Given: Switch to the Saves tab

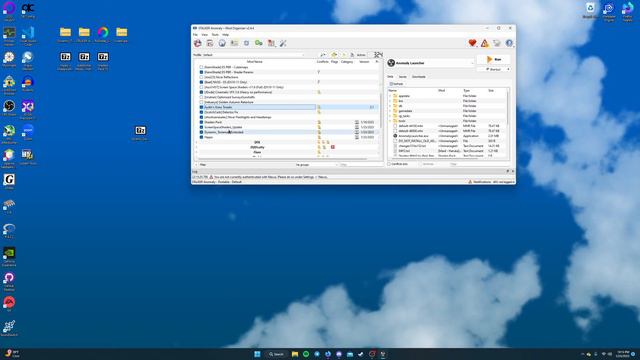Looking at the screenshot, I should (x=402, y=77).
